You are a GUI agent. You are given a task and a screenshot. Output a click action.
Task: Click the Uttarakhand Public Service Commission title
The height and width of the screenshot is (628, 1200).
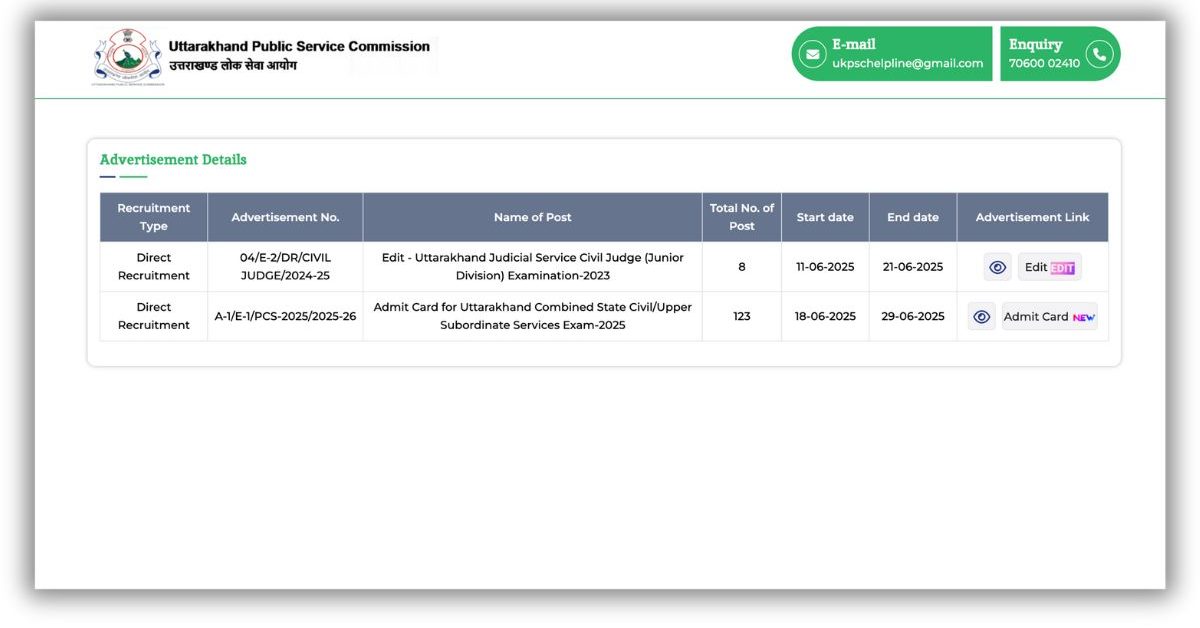click(x=299, y=46)
